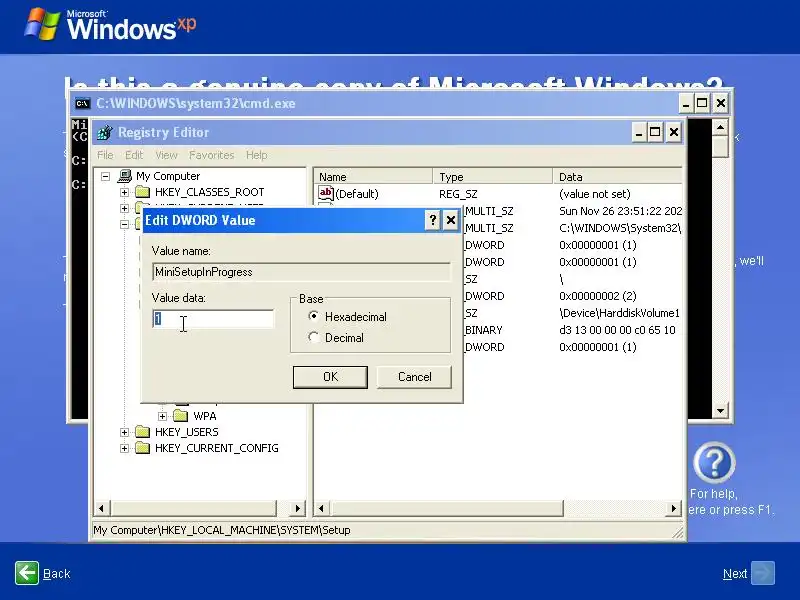Click the (Default) value name
The height and width of the screenshot is (600, 800).
click(x=357, y=194)
